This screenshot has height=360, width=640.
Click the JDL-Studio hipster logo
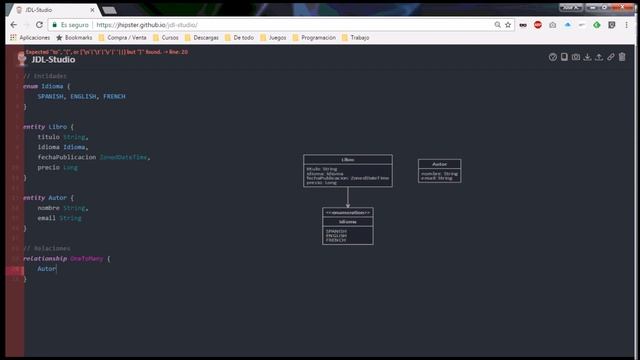click(x=22, y=59)
